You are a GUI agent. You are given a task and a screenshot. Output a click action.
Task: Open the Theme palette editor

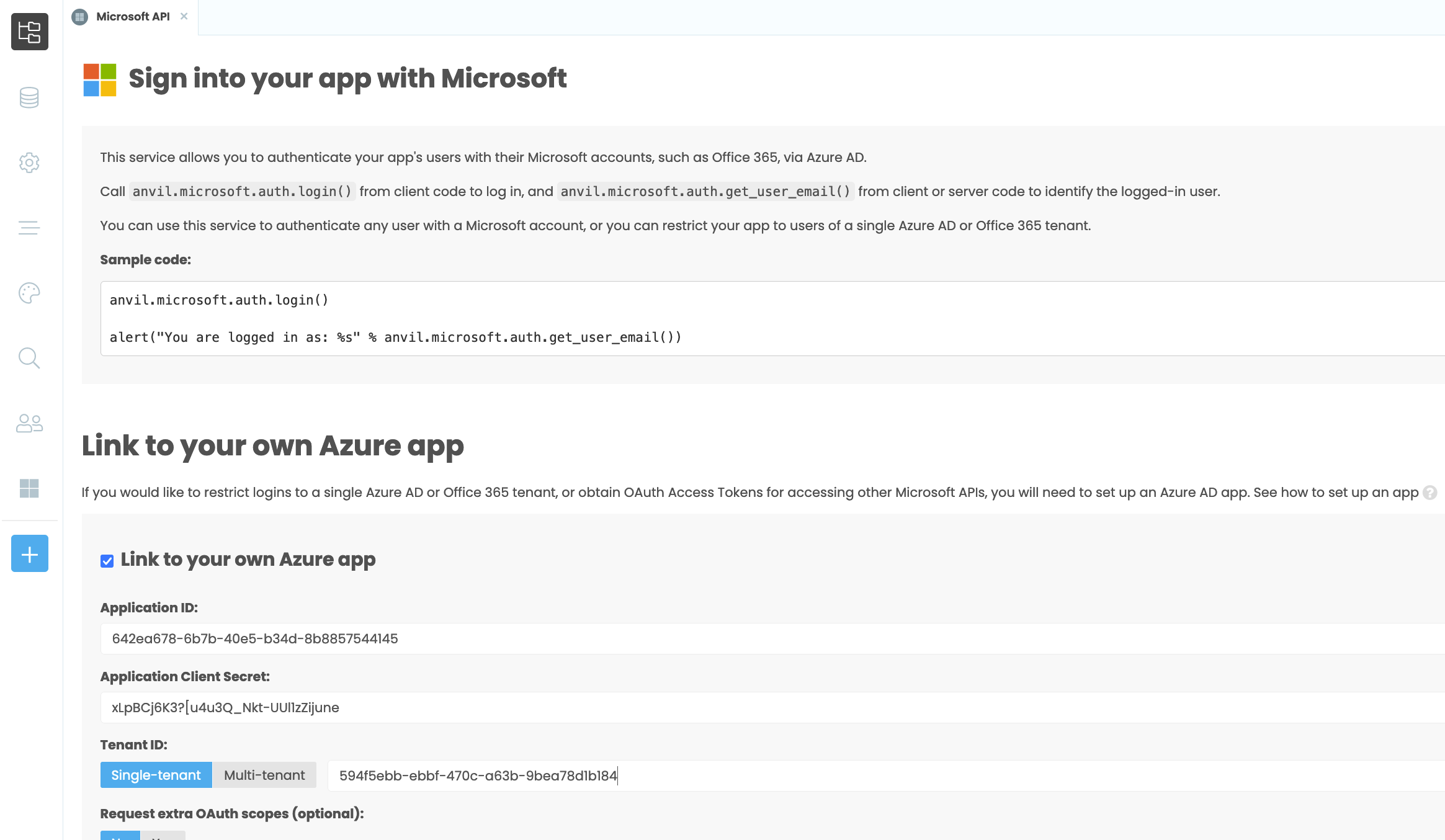(29, 293)
